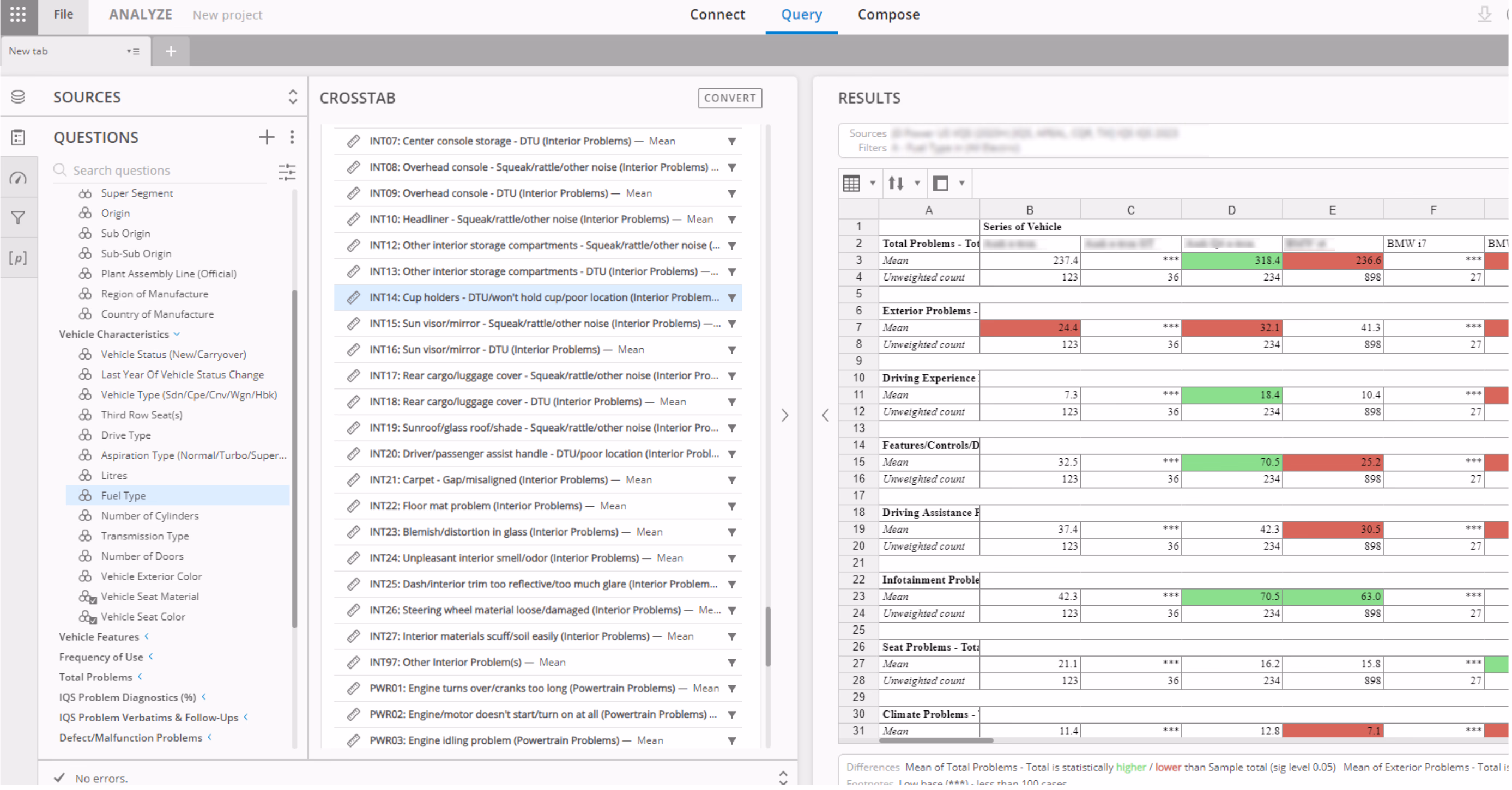This screenshot has height=790, width=1512.
Task: Toggle the filter funnel on INT22 Floor mat row
Action: click(732, 506)
